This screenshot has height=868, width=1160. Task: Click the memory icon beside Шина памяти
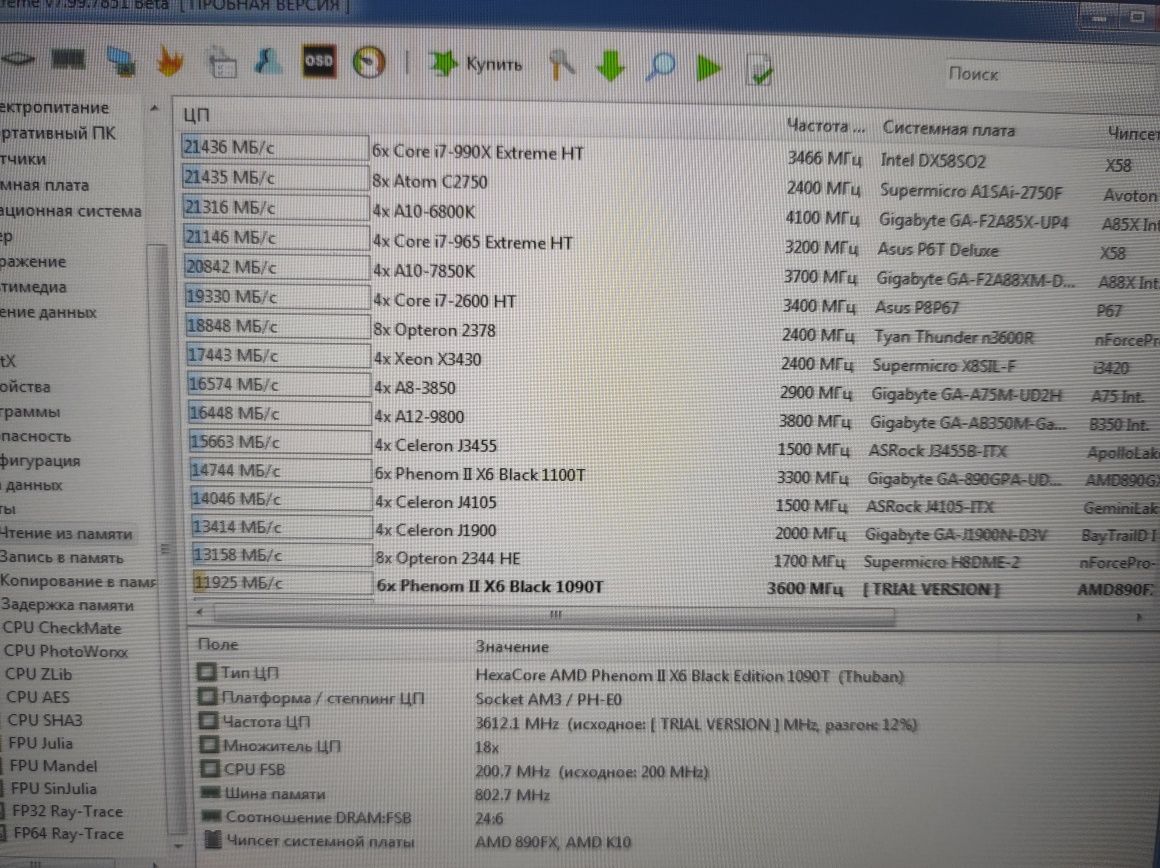coord(212,793)
